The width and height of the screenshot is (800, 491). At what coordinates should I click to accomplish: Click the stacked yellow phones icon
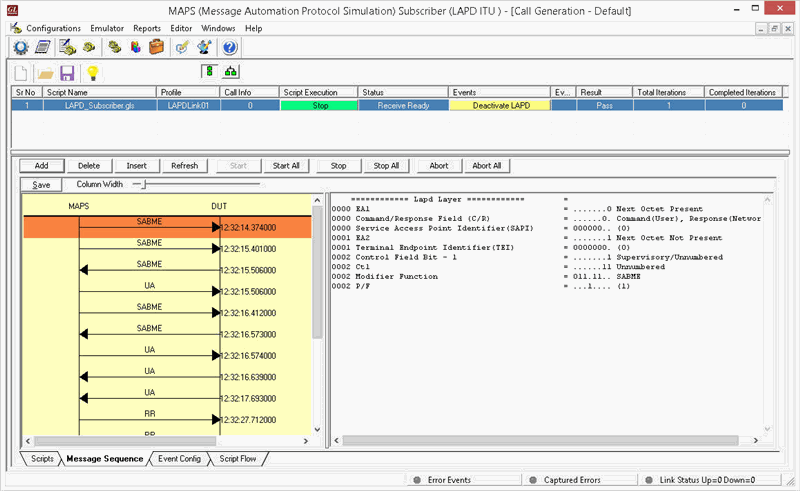[114, 47]
